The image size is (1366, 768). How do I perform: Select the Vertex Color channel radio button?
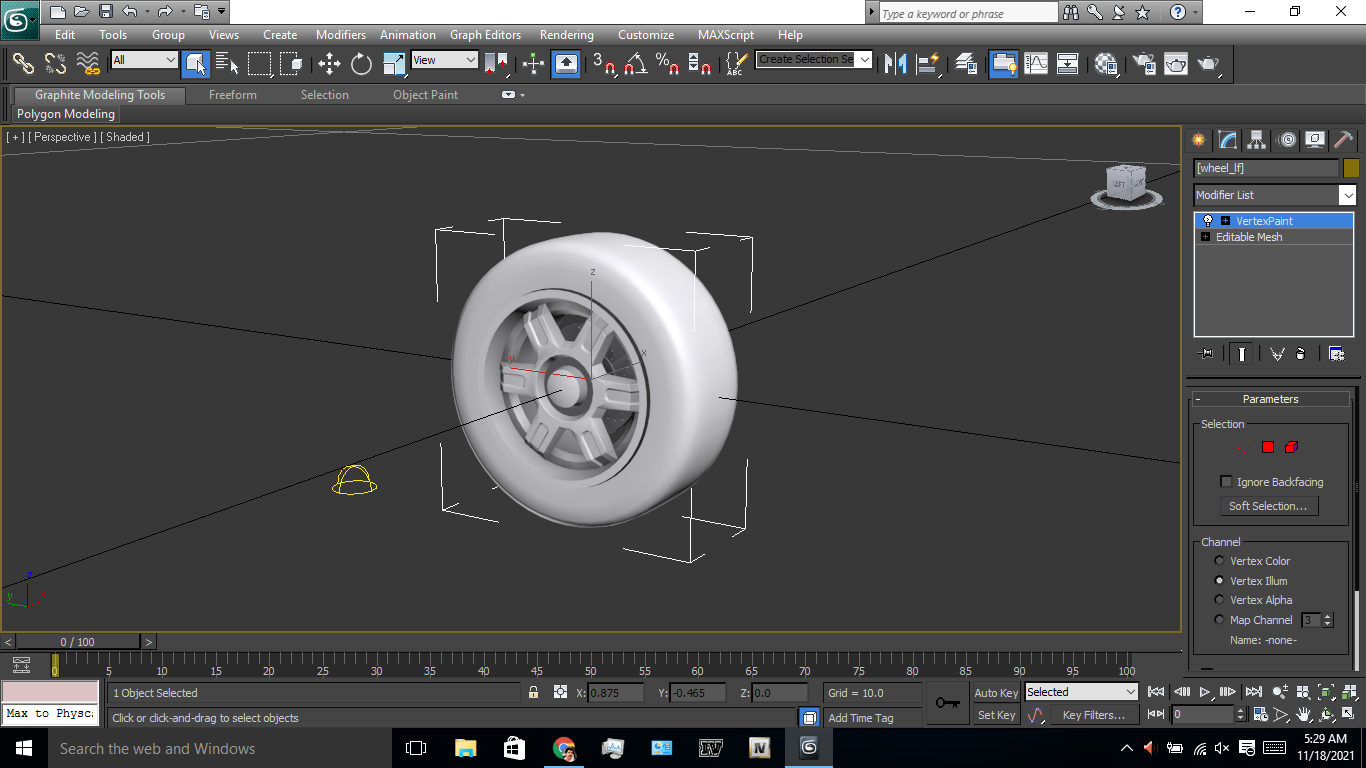1219,560
